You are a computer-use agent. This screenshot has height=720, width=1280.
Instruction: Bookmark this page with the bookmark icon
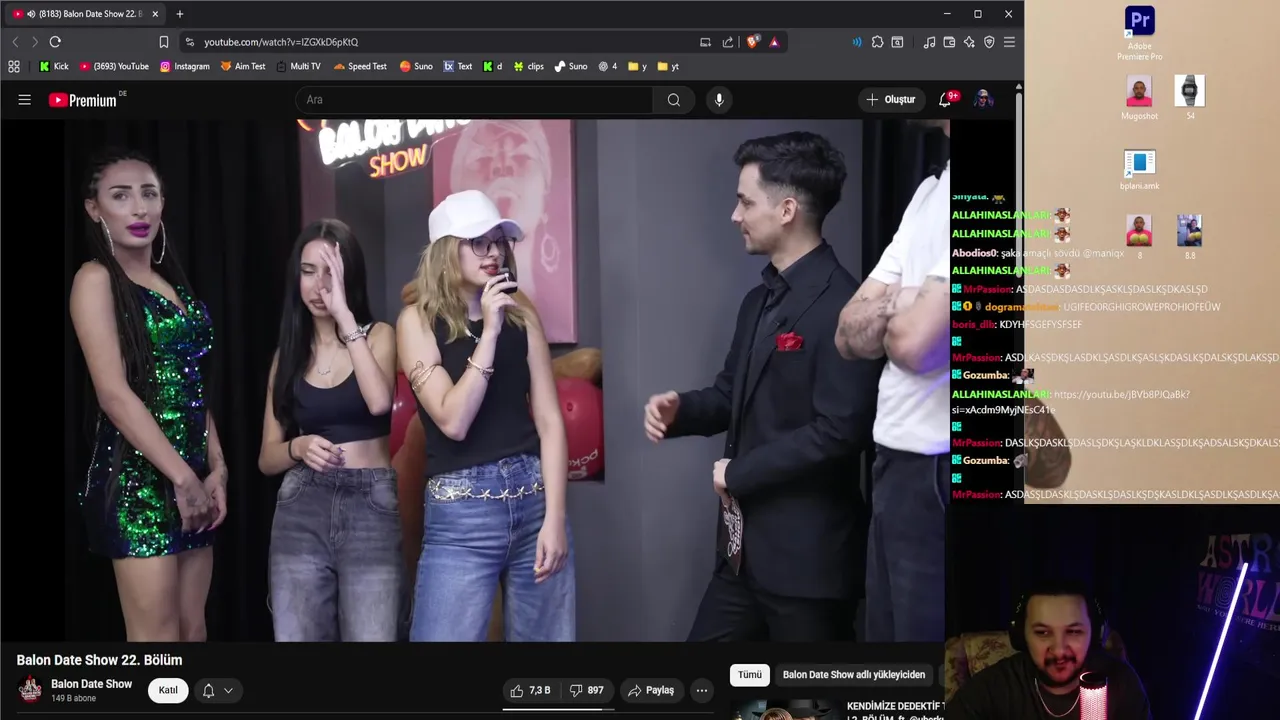coord(163,42)
